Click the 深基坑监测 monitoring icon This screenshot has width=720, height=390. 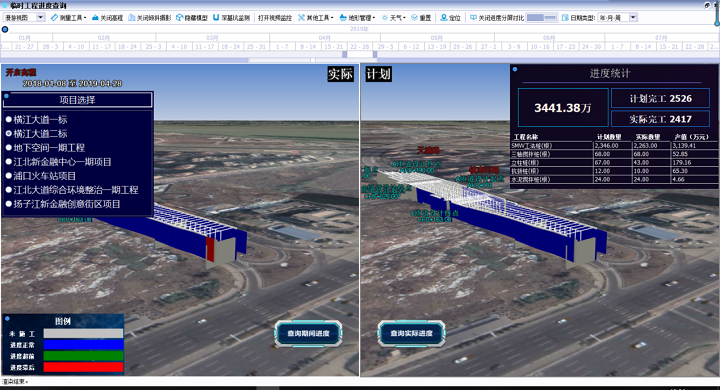[x=216, y=17]
